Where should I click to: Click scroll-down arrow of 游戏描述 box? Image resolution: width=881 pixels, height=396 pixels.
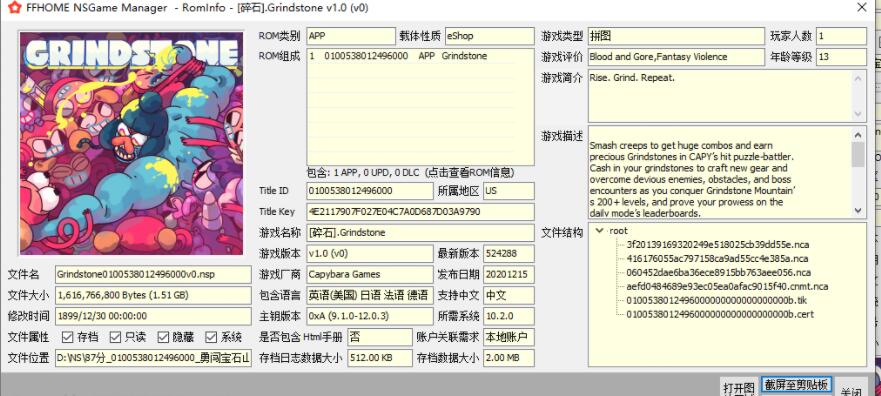[x=858, y=210]
